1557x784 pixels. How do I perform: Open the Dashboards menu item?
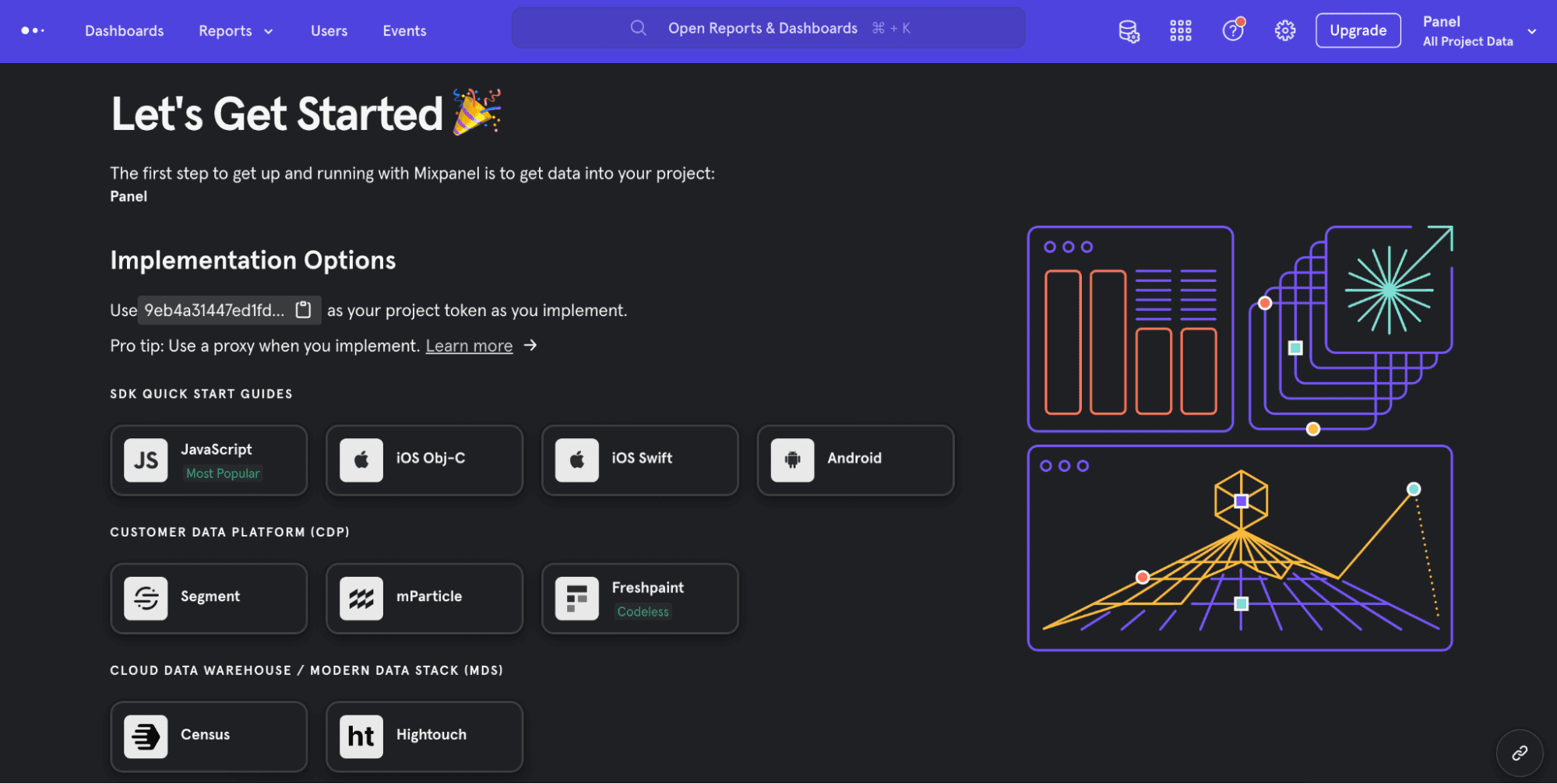pos(125,31)
